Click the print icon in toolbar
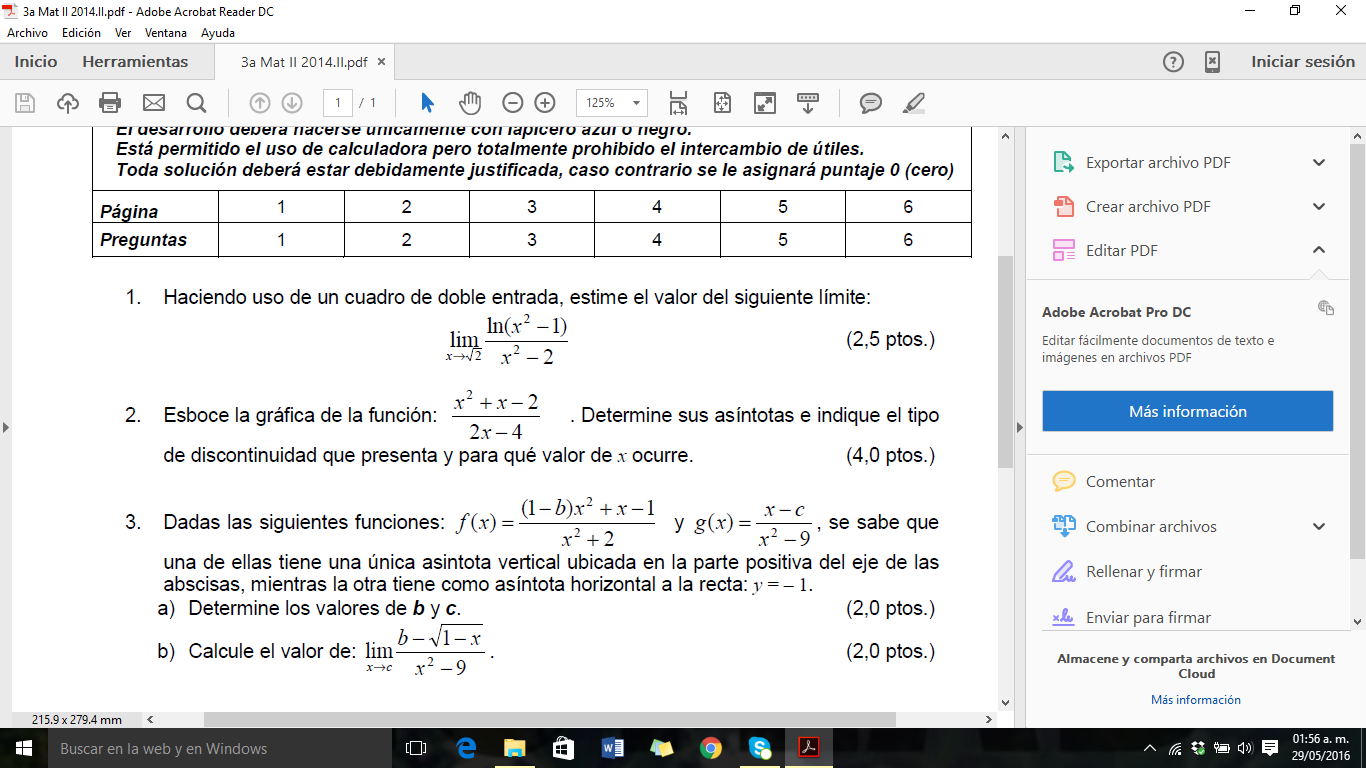Image resolution: width=1366 pixels, height=768 pixels. tap(110, 102)
